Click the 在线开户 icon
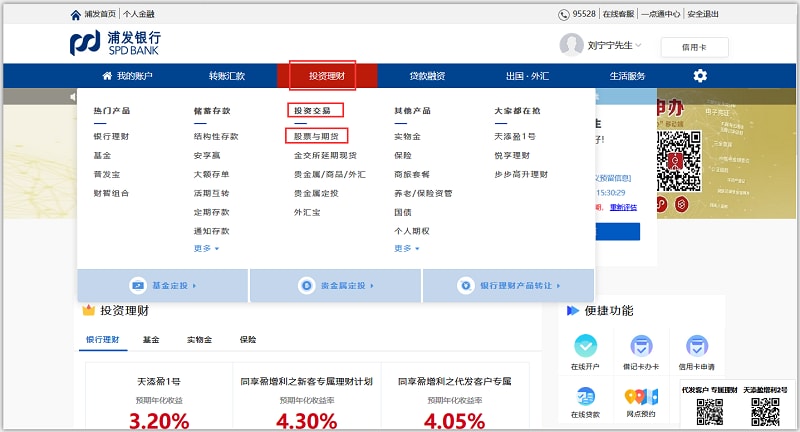Screen dimensions: 800x432 point(586,346)
